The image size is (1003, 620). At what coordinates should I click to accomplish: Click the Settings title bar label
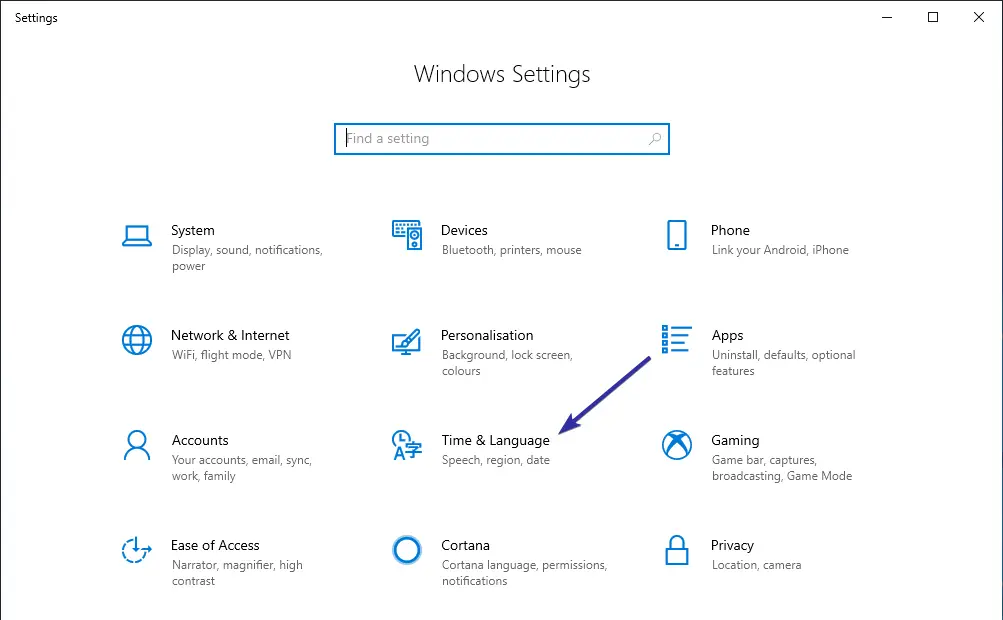36,17
